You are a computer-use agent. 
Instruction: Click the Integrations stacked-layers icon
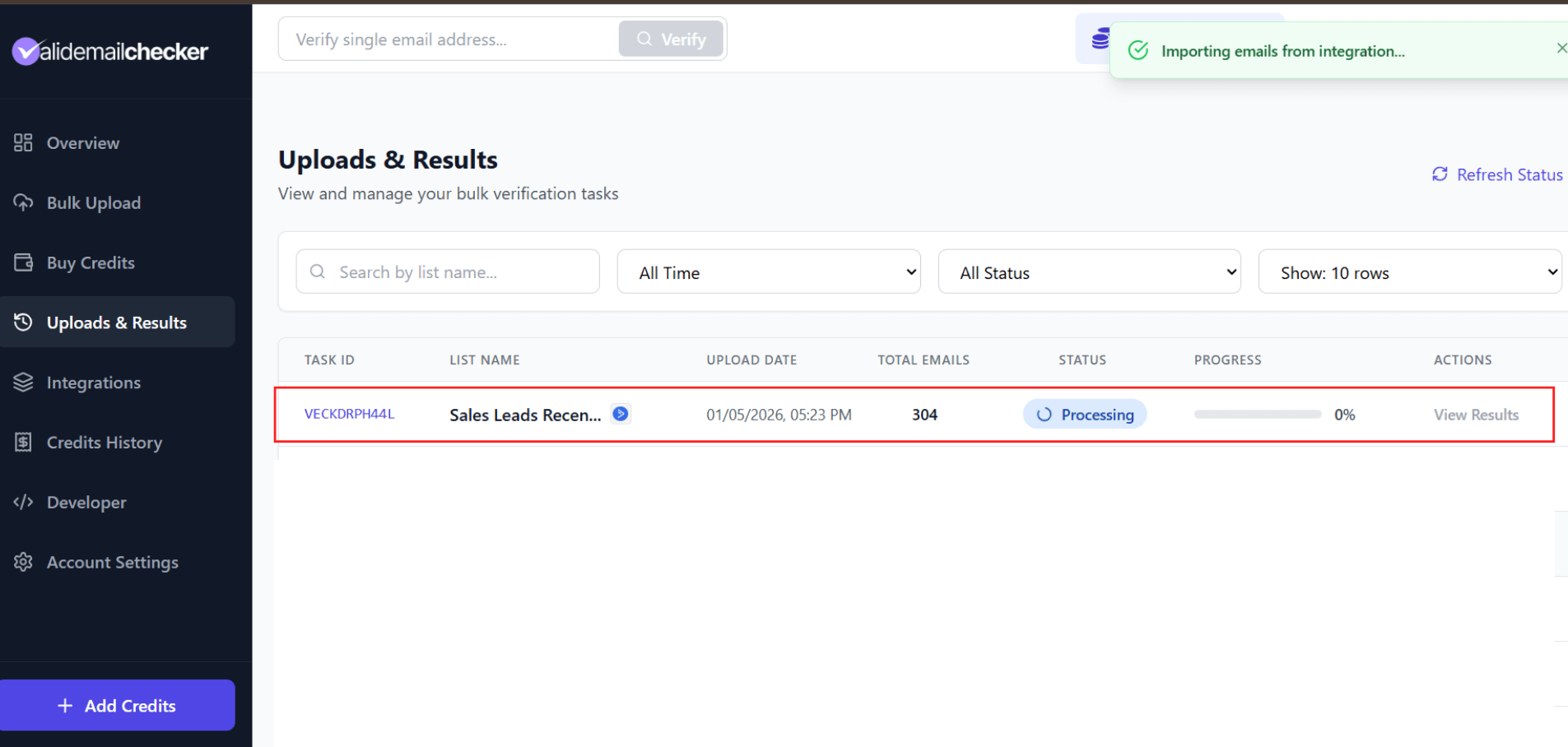click(x=23, y=382)
